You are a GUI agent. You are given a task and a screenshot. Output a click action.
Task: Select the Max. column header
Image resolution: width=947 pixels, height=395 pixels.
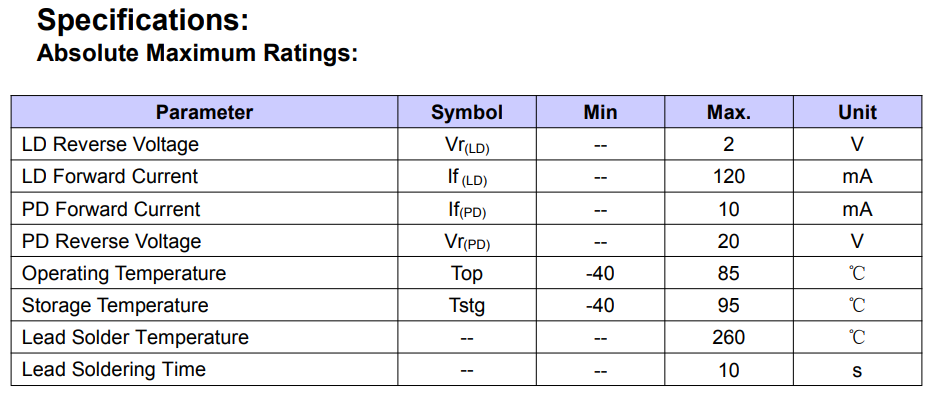pyautogui.click(x=729, y=112)
